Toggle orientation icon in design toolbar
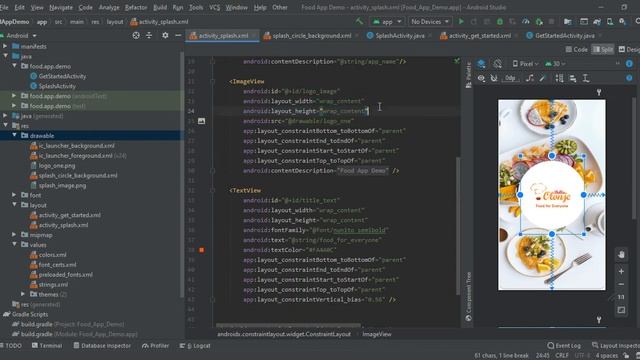This screenshot has height=360, width=640. [497, 64]
